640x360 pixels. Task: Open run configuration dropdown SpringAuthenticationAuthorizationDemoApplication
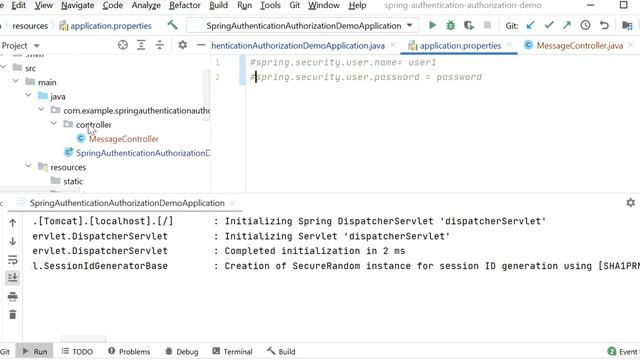click(x=303, y=25)
